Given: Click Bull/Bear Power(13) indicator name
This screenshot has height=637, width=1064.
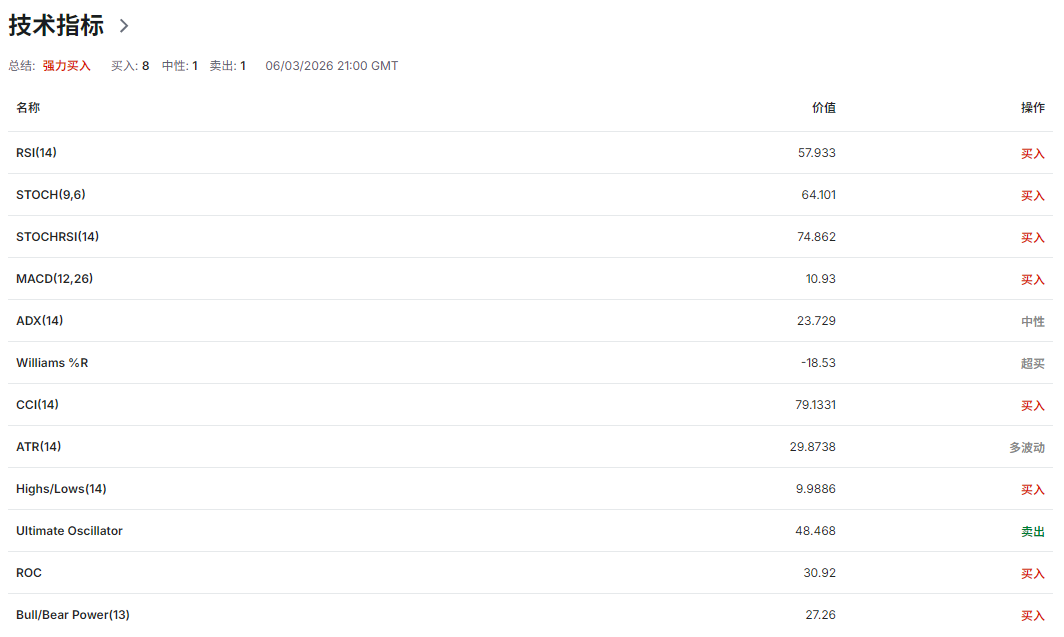Looking at the screenshot, I should click(73, 615).
